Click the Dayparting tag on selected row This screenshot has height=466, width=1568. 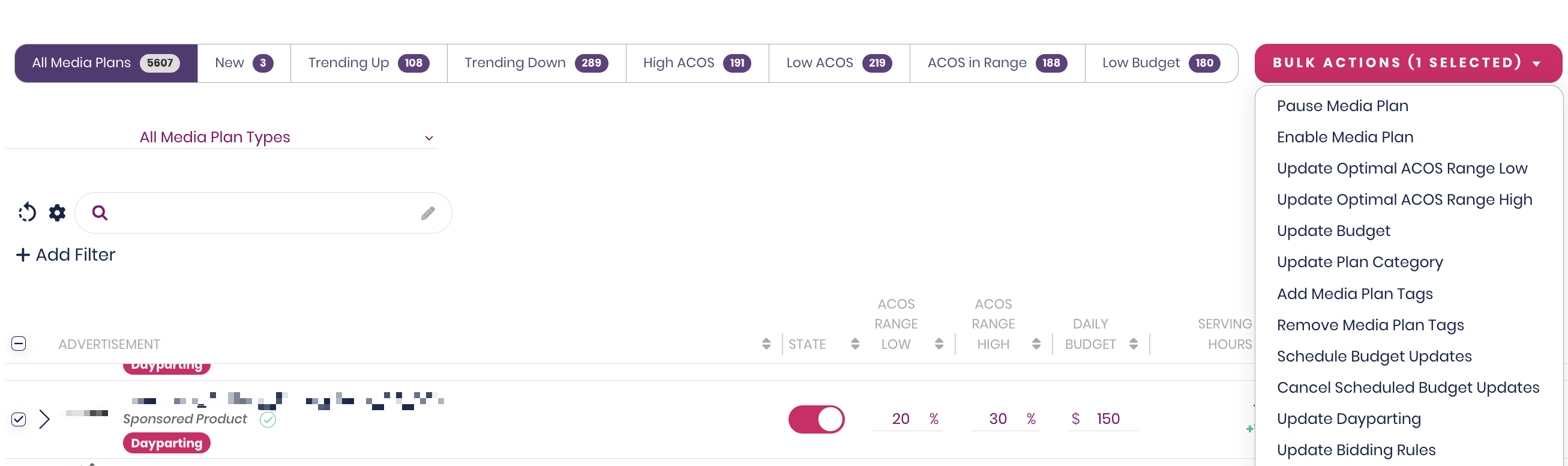pos(166,443)
